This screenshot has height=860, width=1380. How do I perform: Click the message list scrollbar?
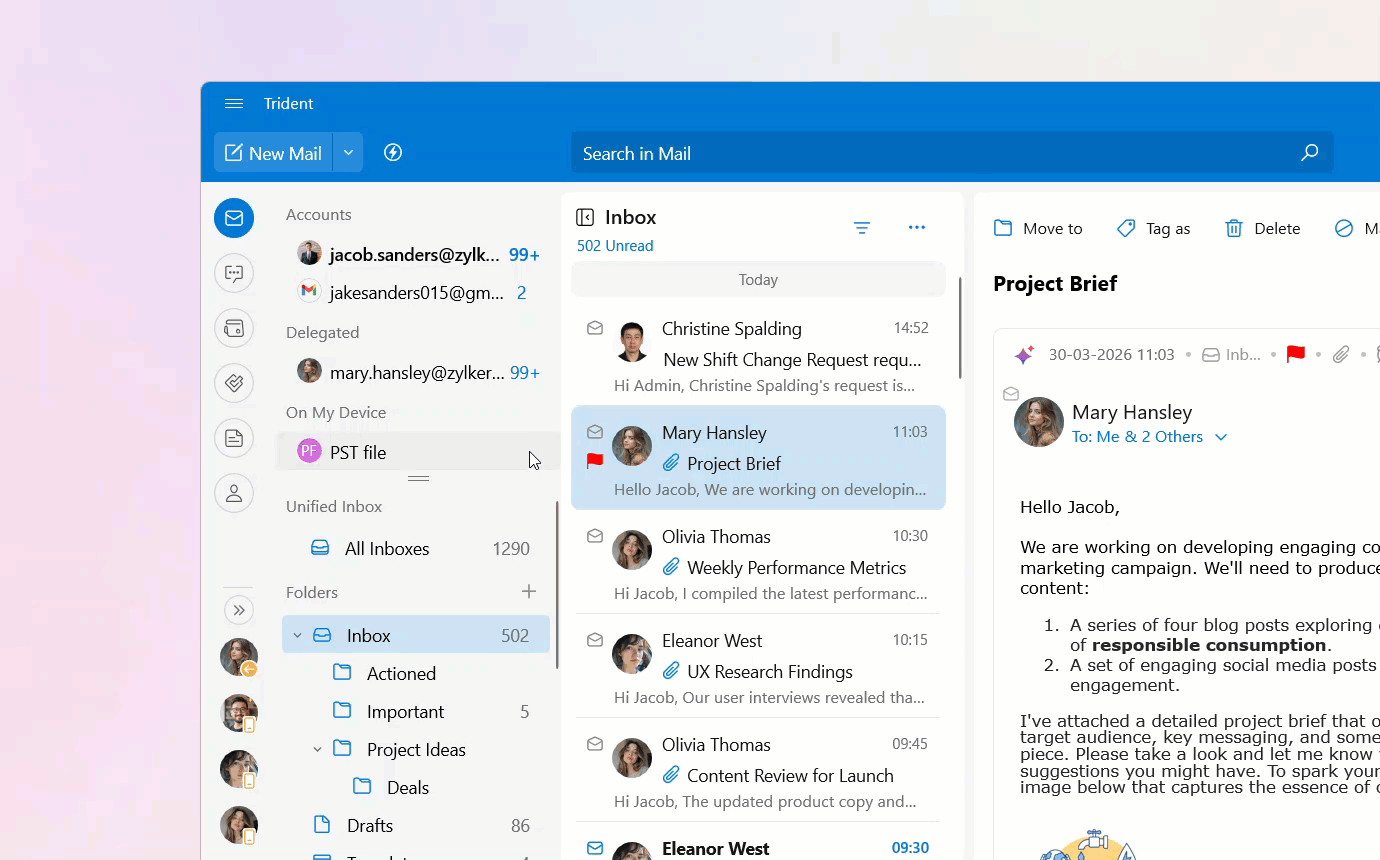click(x=960, y=328)
